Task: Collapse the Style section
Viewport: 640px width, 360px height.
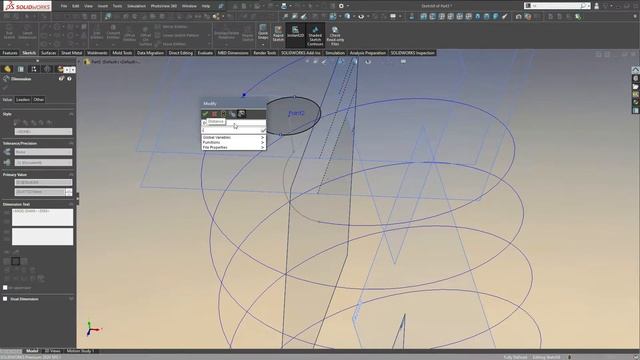Action: (x=71, y=114)
